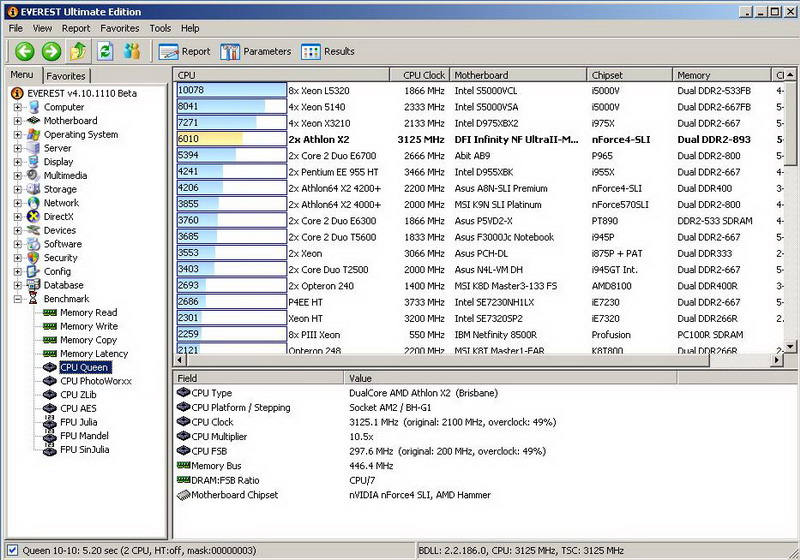The height and width of the screenshot is (560, 800).
Task: Click the Refresh toolbar icon
Action: (105, 51)
